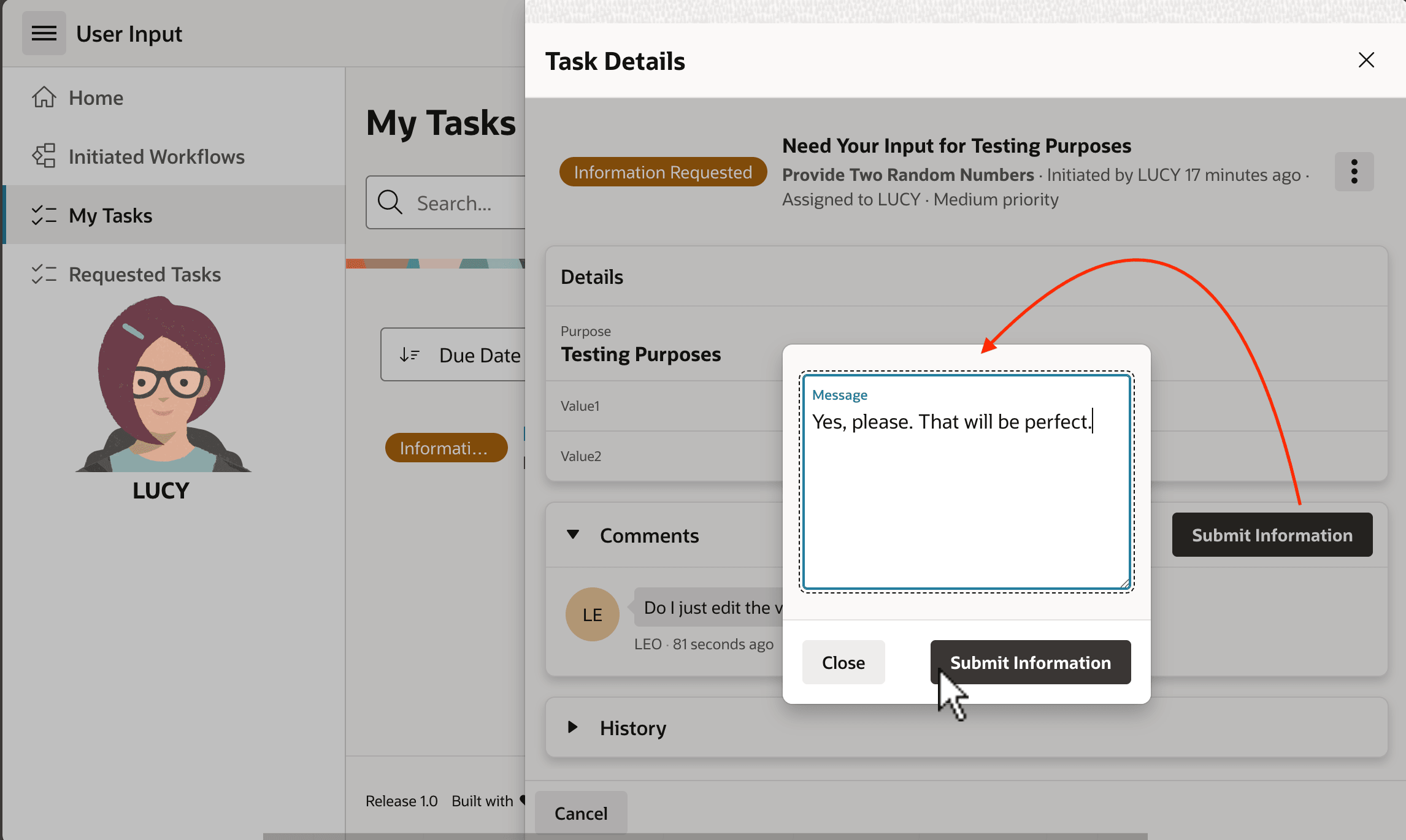Go to Home in sidebar

[174, 97]
